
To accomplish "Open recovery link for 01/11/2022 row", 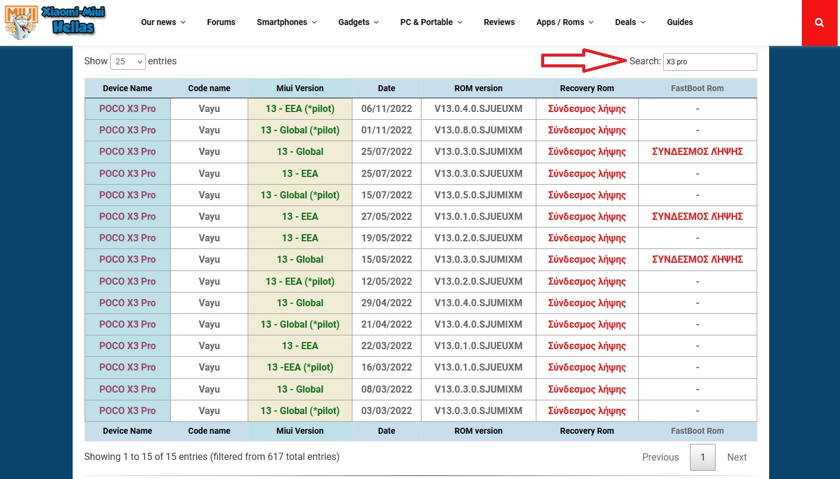I will coord(587,130).
